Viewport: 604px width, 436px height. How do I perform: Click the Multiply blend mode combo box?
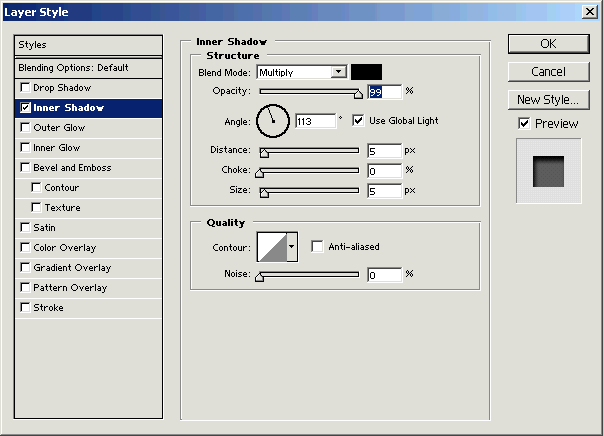[302, 72]
